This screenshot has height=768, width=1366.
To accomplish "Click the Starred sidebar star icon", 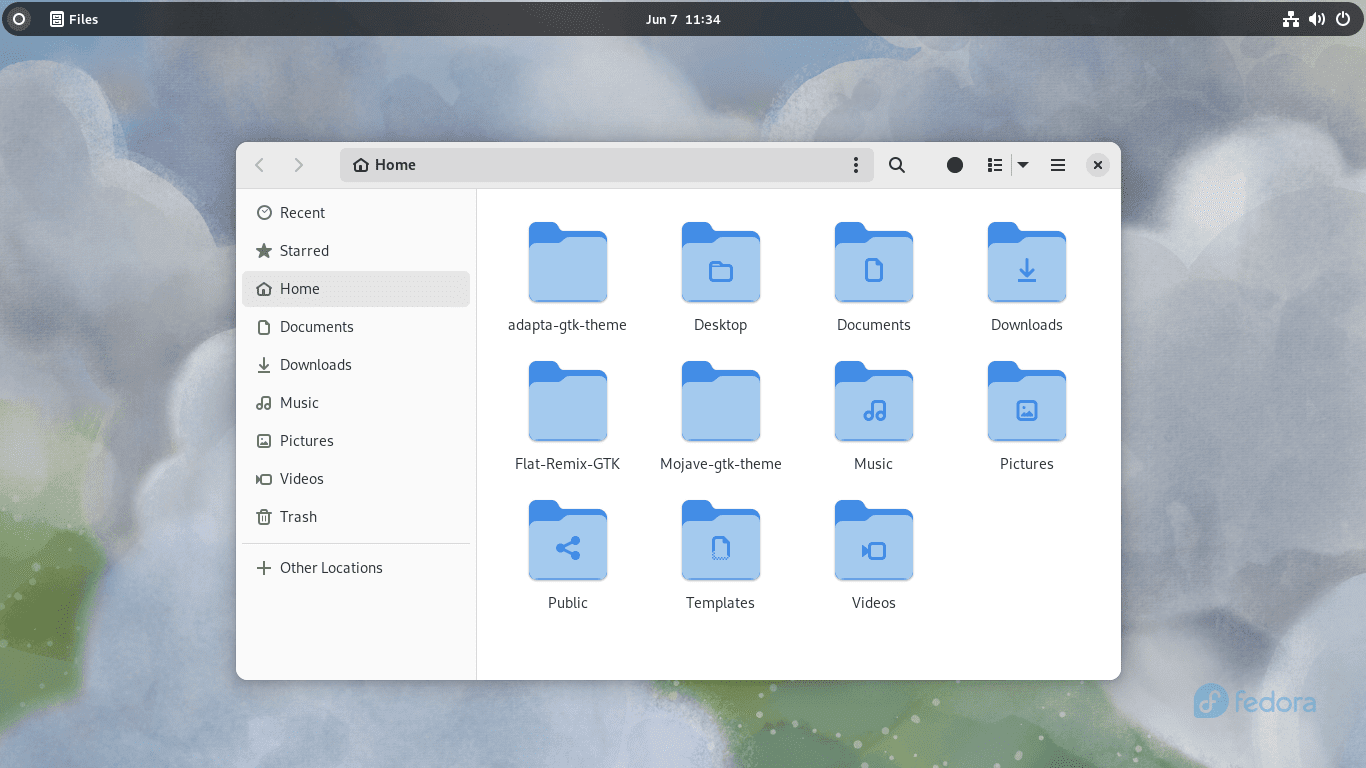I will [264, 250].
